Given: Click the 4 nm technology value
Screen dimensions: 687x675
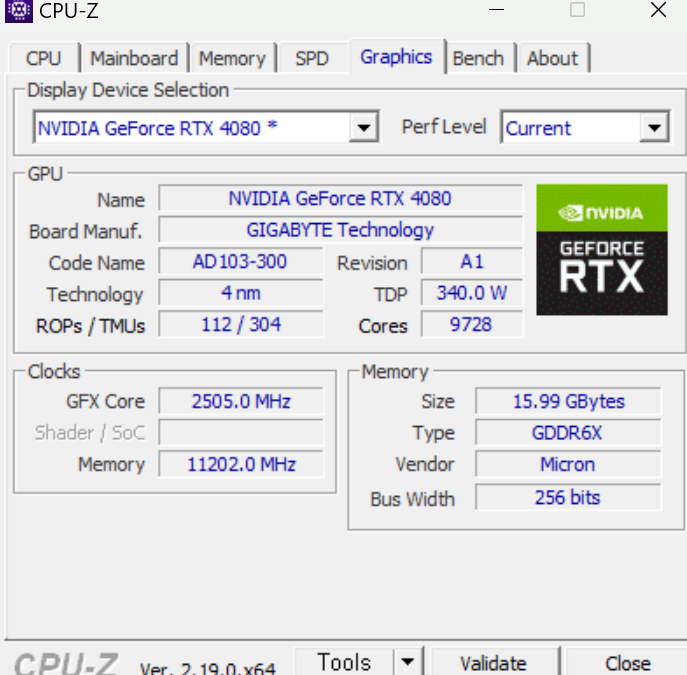Looking at the screenshot, I should [241, 293].
